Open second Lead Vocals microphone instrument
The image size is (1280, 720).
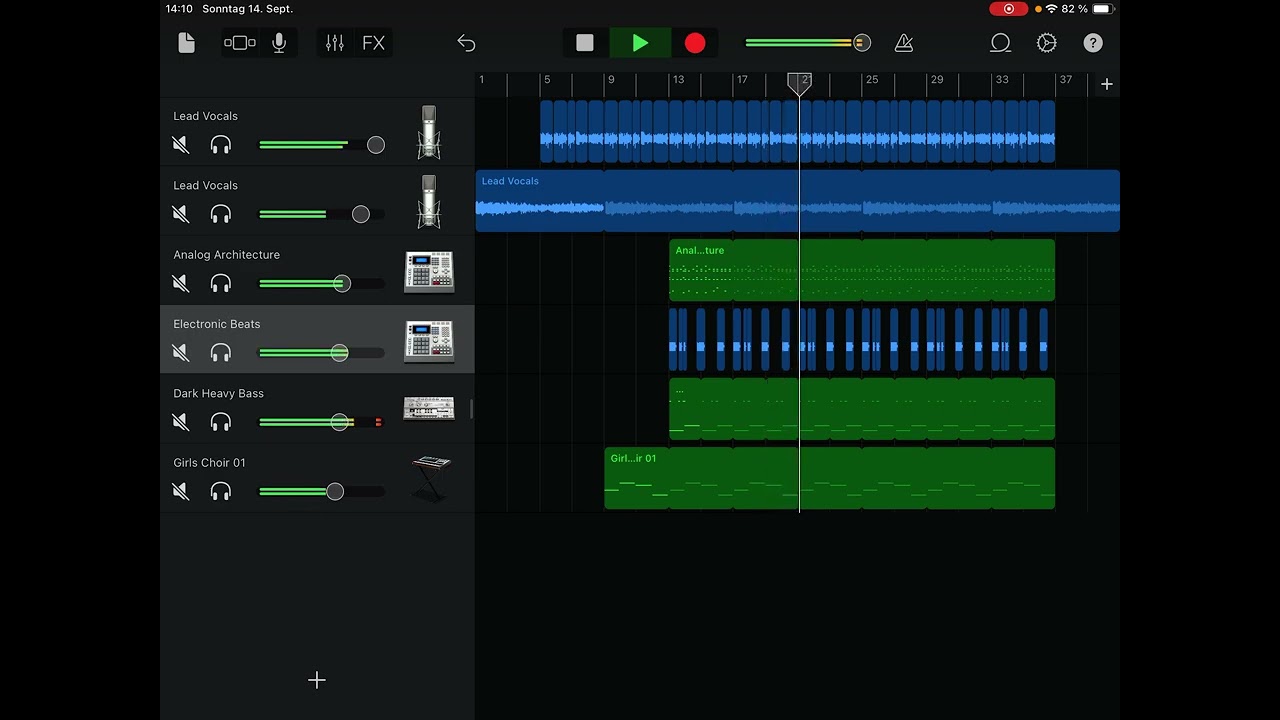point(429,201)
